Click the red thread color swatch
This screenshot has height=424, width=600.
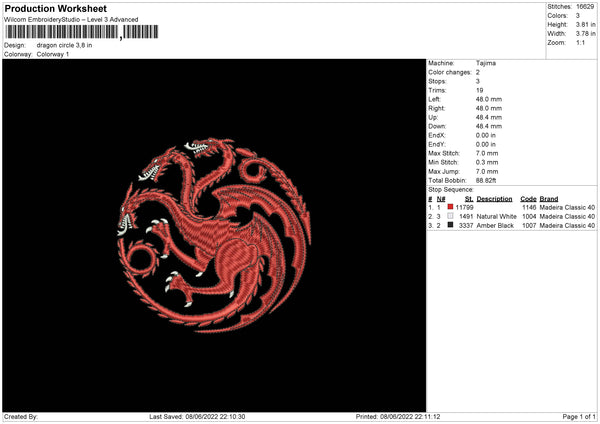[450, 207]
